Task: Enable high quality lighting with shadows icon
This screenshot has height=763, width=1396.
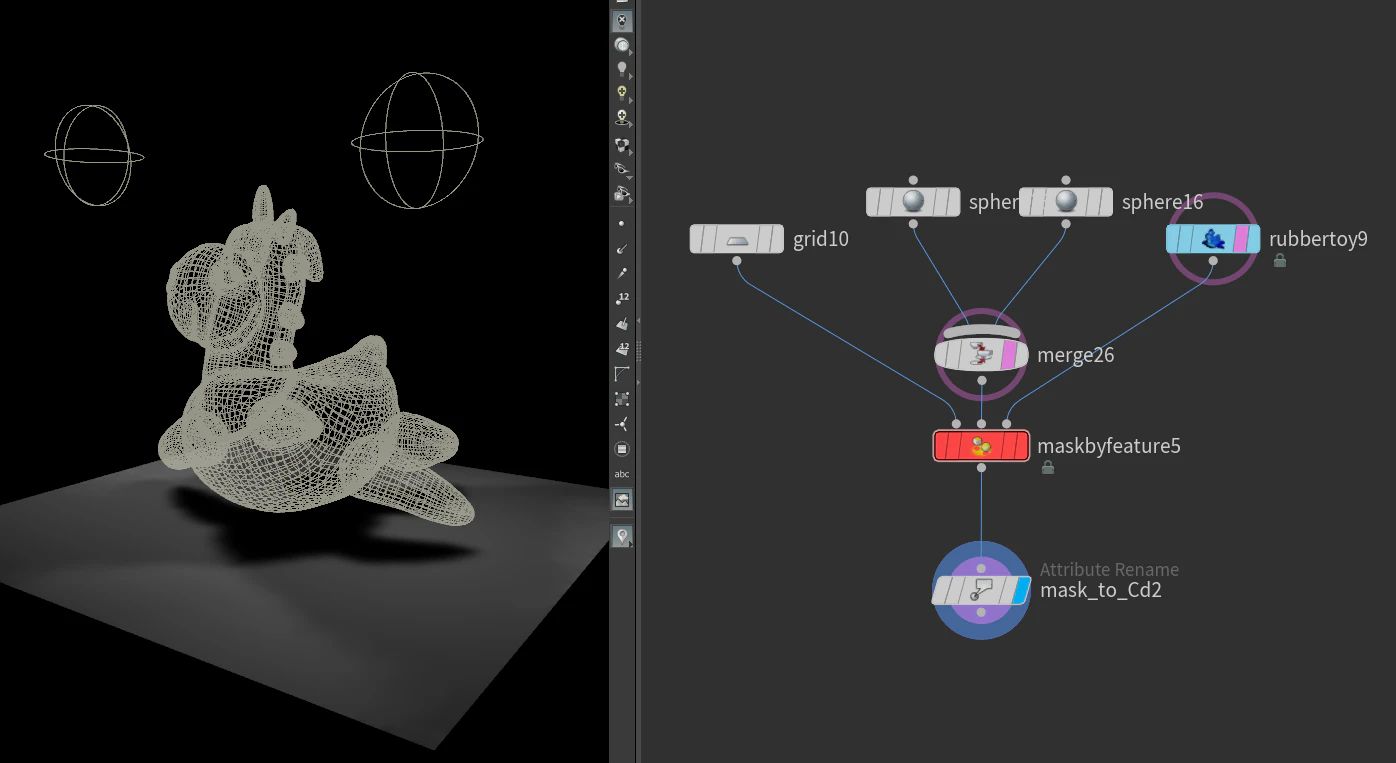Action: tap(622, 118)
